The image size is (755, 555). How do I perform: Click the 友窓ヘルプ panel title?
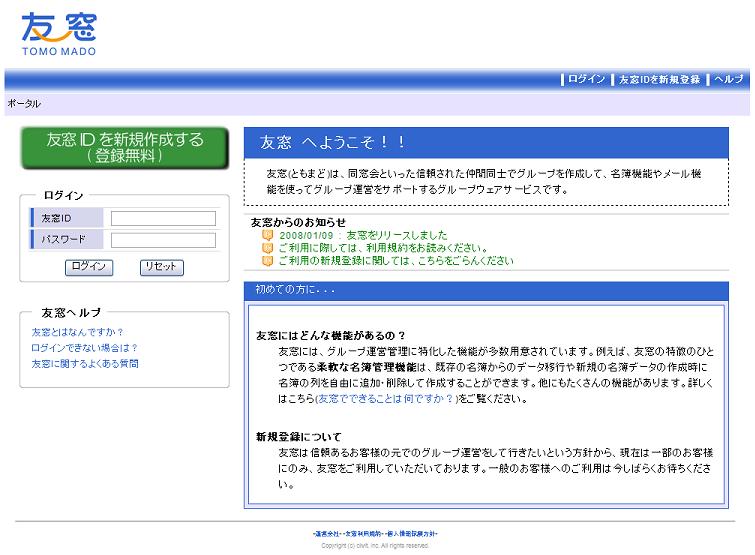point(71,313)
